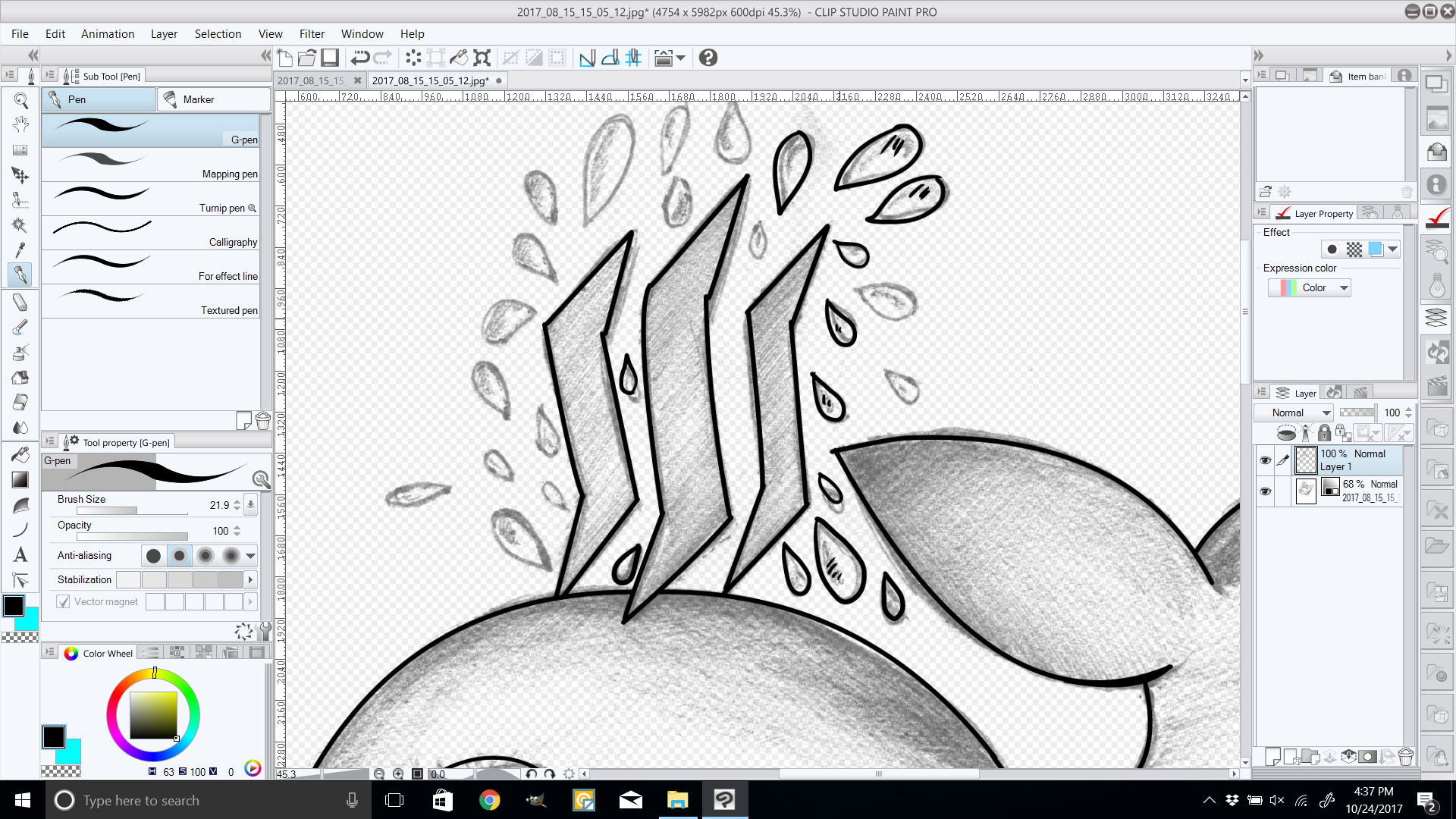Screen dimensions: 1456x819
Task: Switch to the Marker sub tool tab
Action: point(213,99)
